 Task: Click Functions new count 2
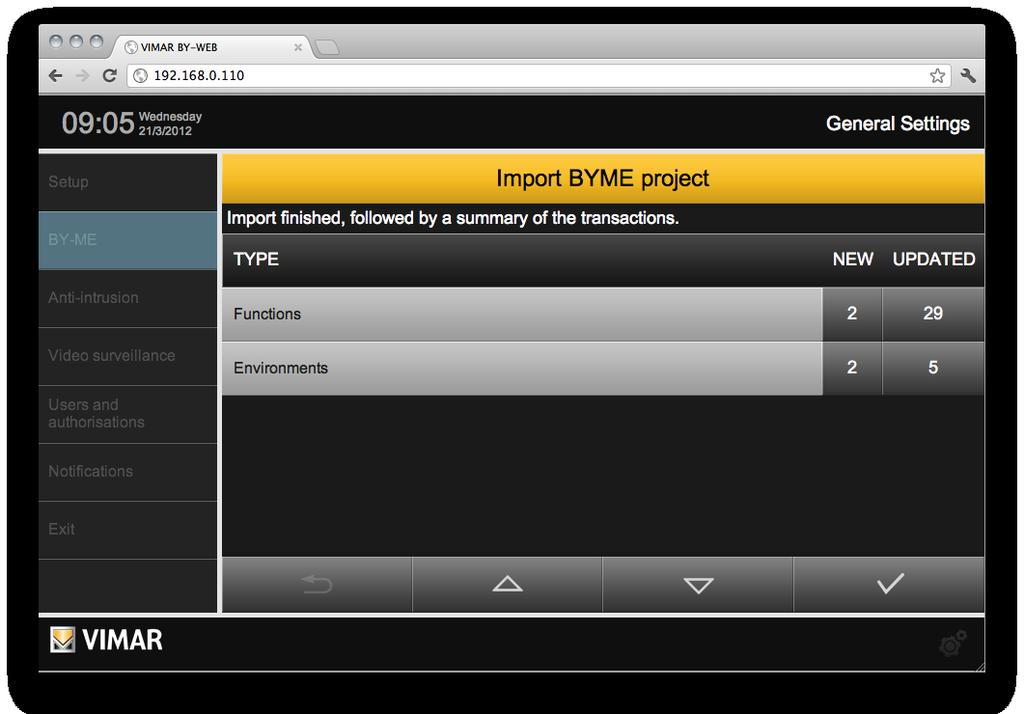[852, 314]
